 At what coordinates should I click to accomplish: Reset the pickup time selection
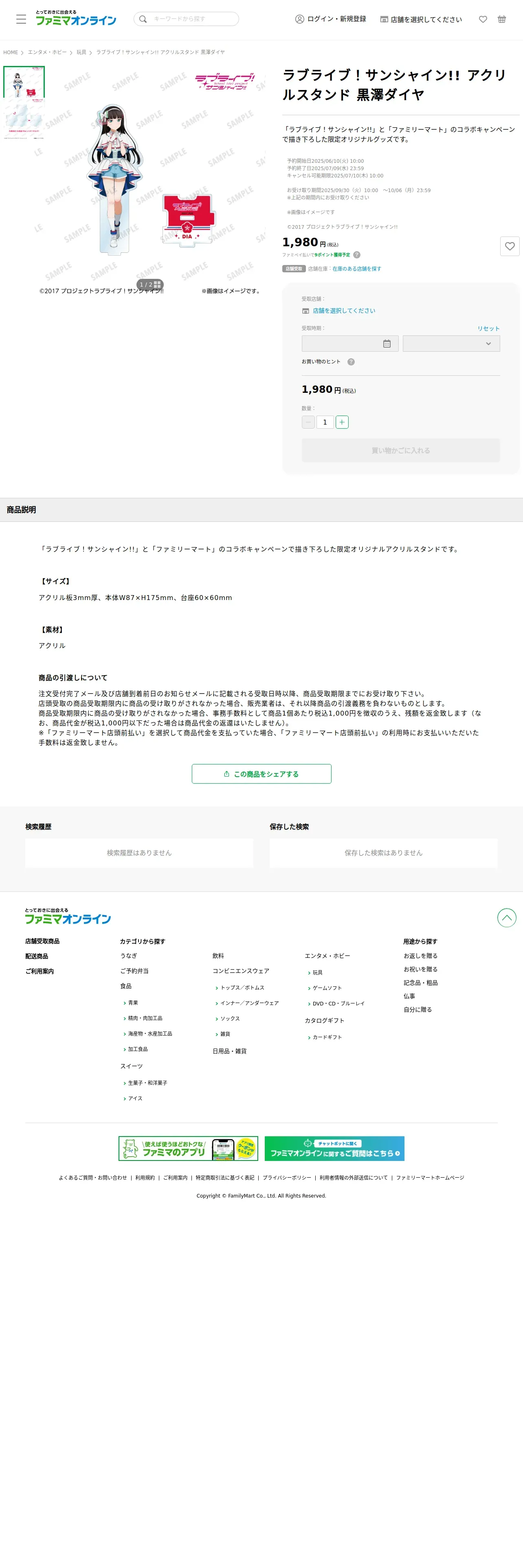click(x=488, y=328)
